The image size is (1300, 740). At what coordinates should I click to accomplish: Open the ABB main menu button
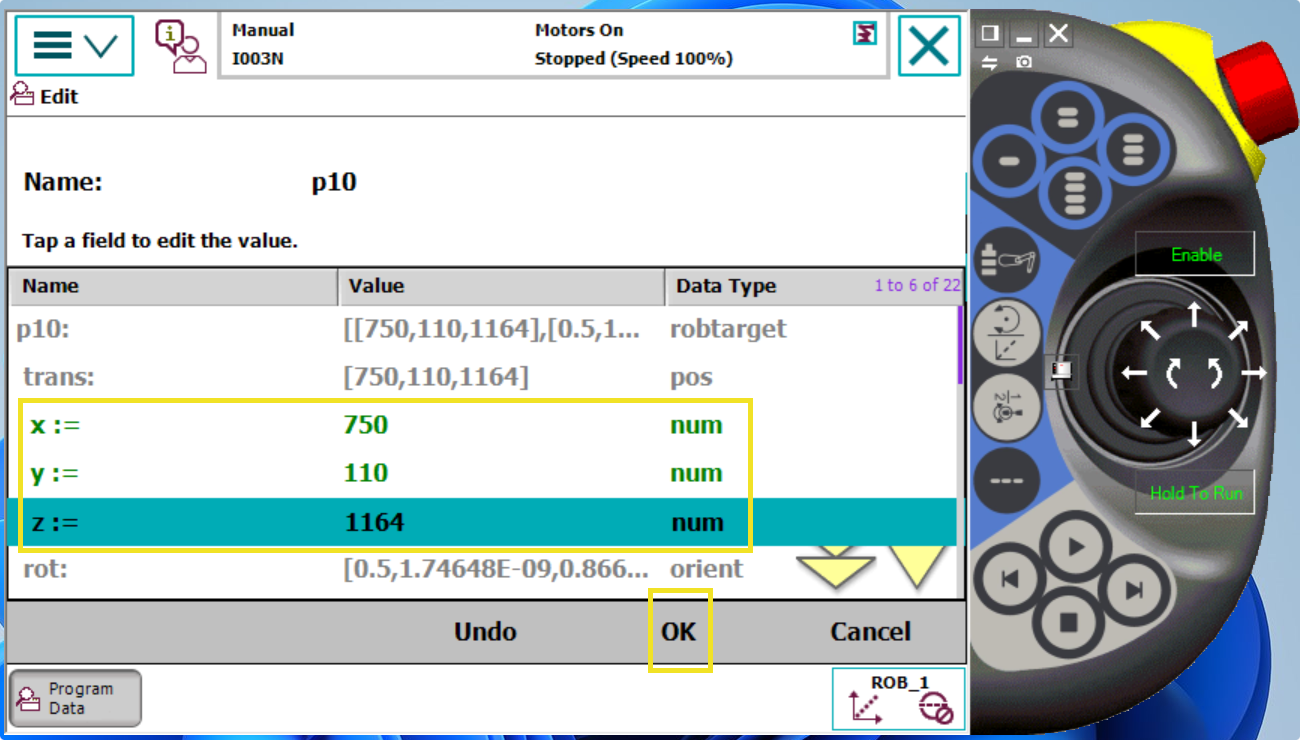coord(74,46)
